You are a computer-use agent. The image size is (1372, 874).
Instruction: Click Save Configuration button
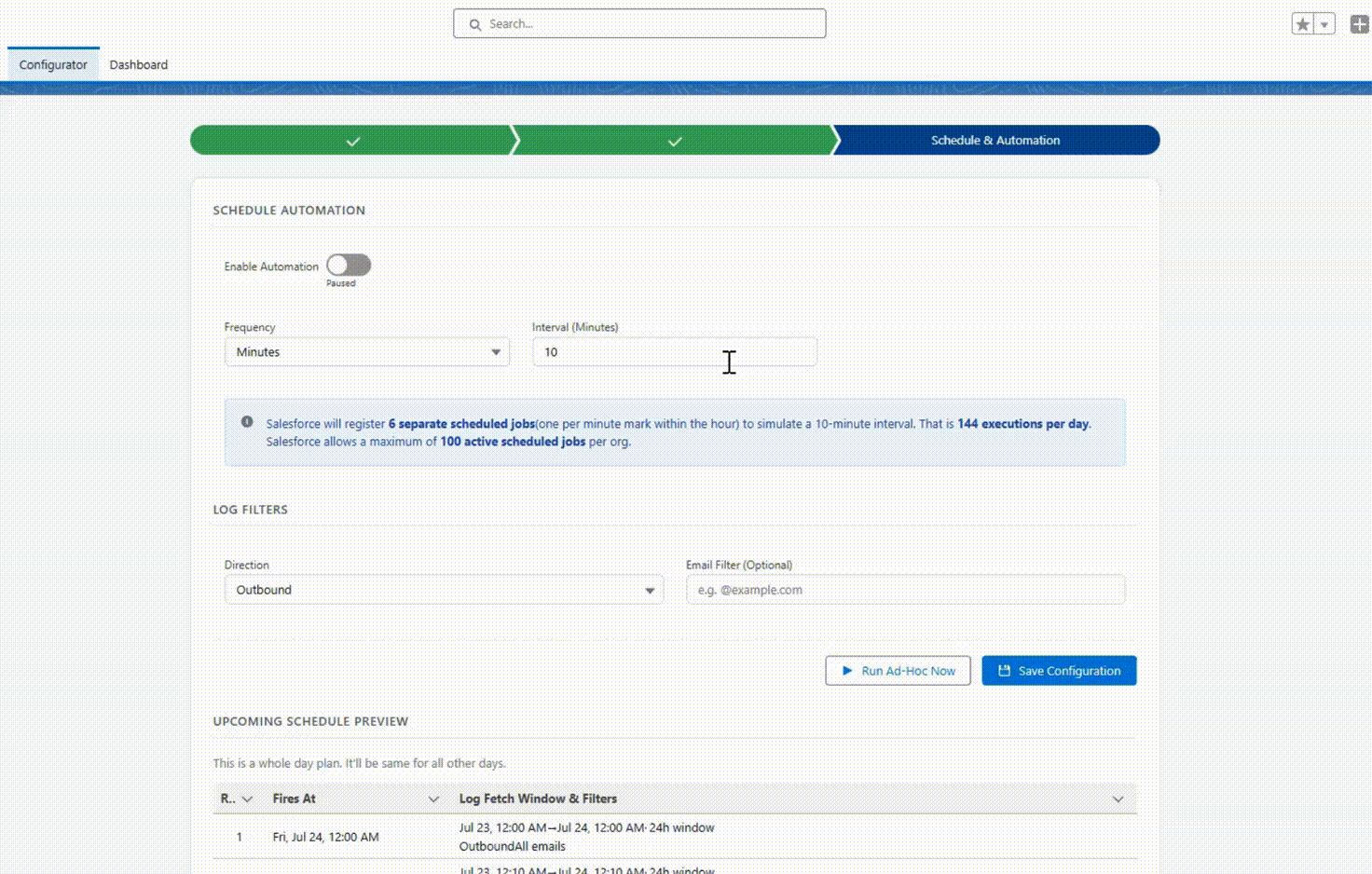[x=1059, y=671]
